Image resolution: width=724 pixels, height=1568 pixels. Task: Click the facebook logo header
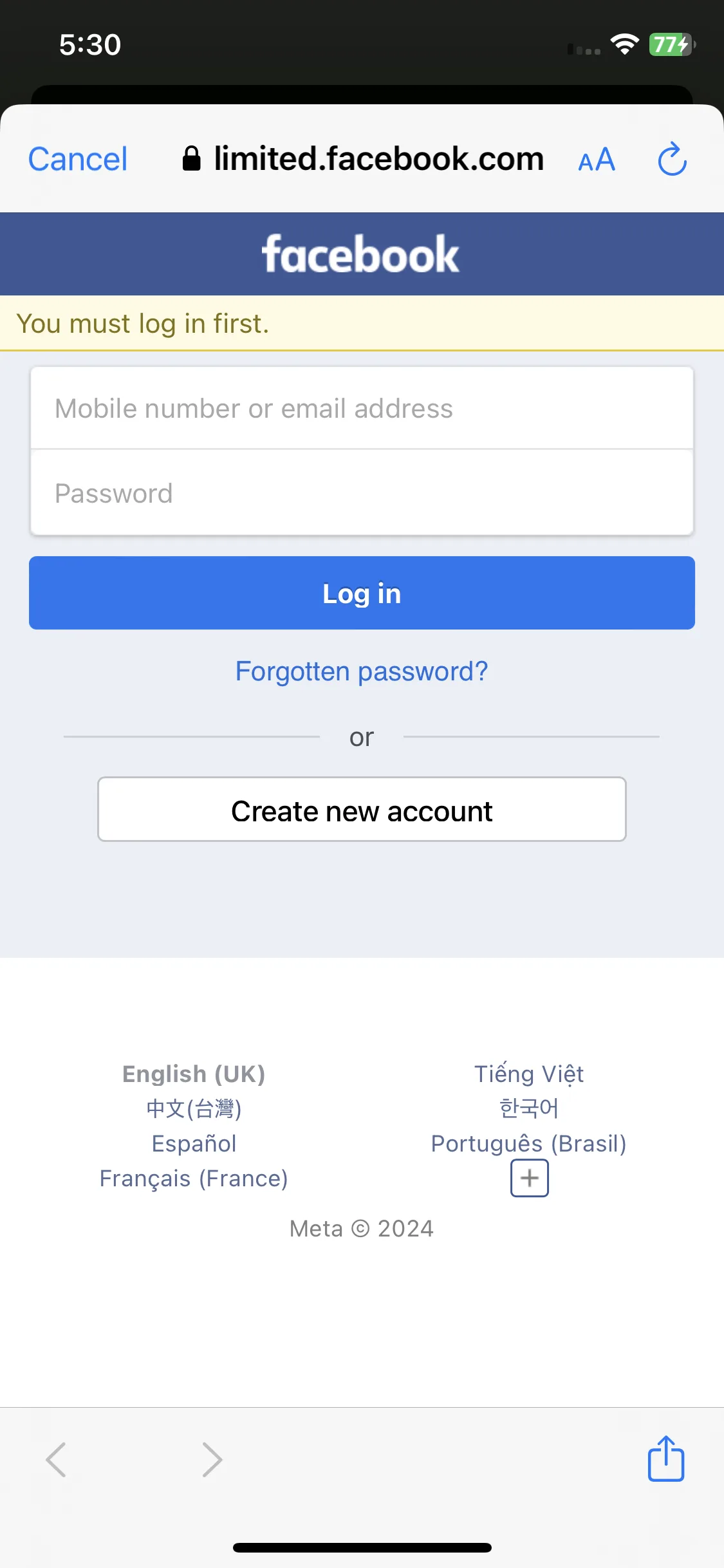point(360,254)
